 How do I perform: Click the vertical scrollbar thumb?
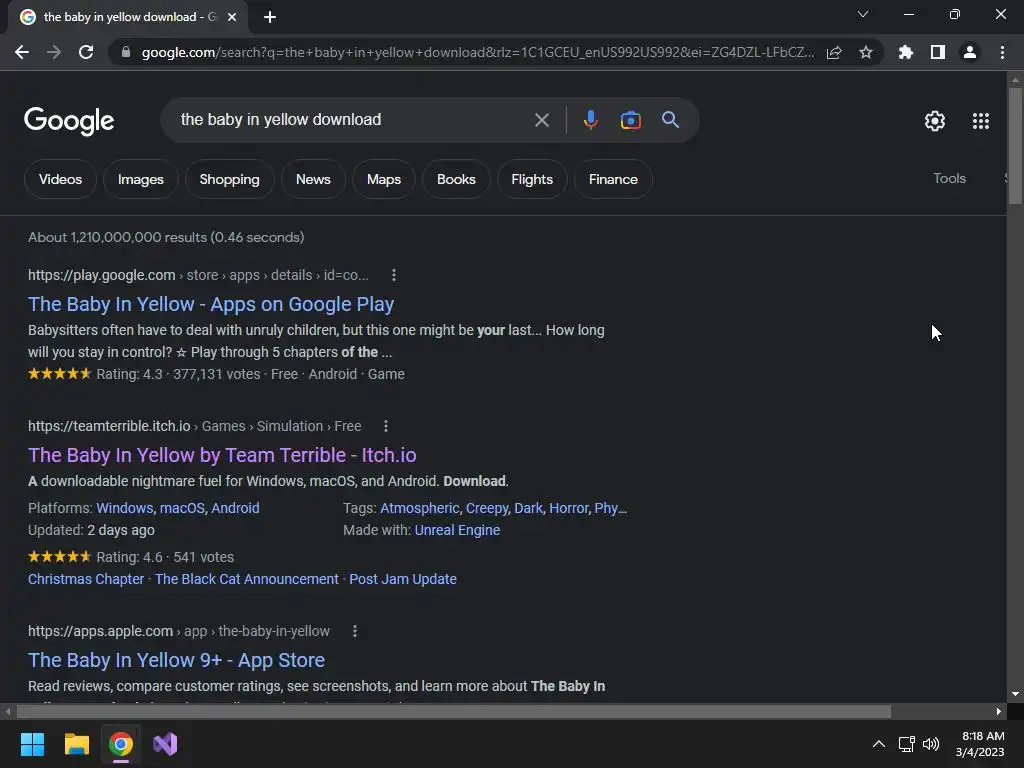pos(1015,146)
